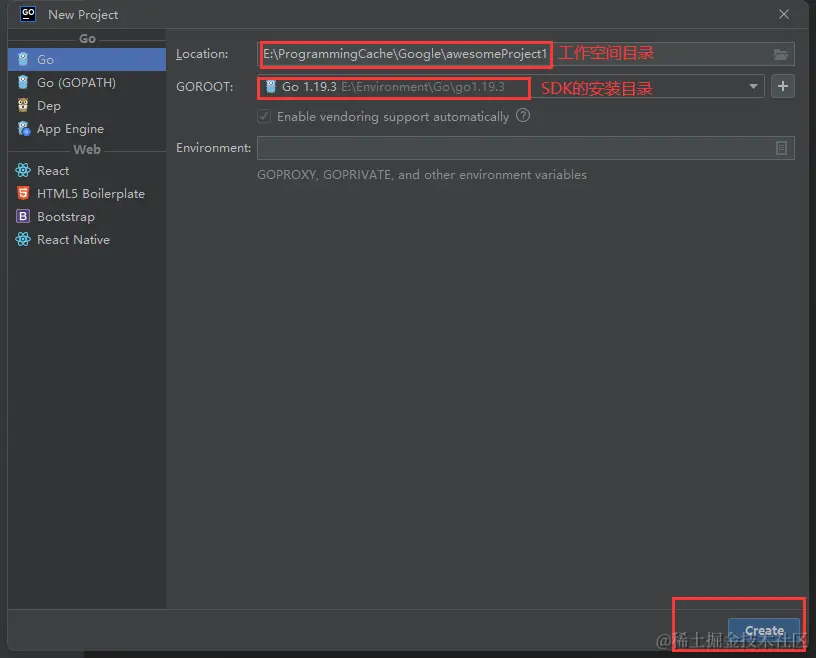
Task: Click the Bootstrap B icon
Action: [23, 216]
